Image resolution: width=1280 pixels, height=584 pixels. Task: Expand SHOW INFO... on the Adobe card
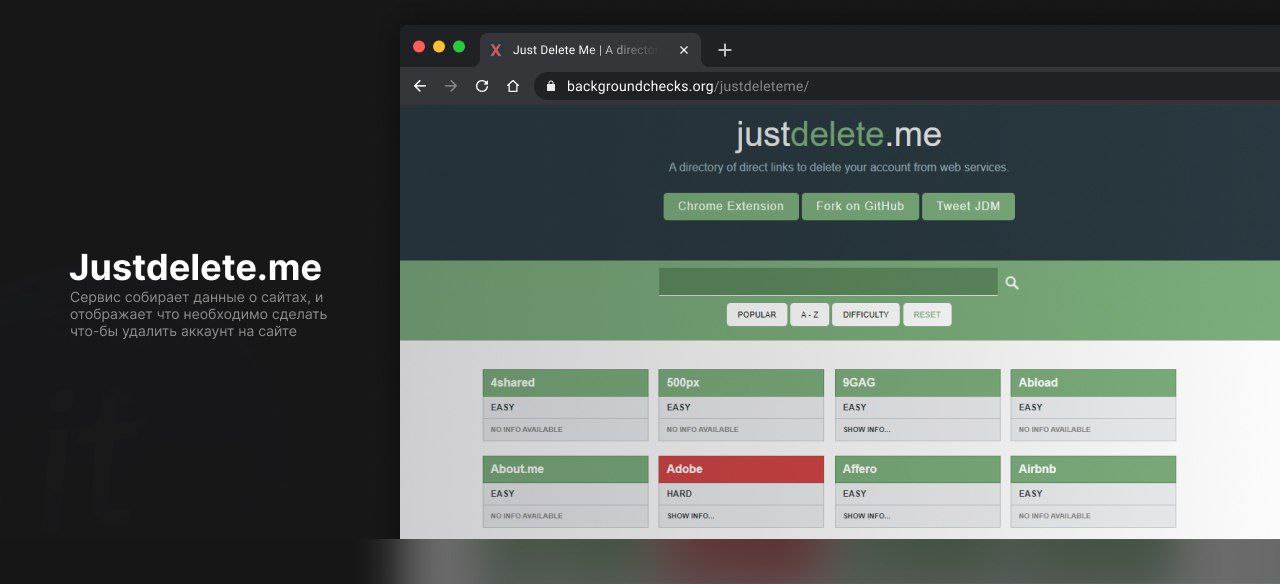(691, 516)
